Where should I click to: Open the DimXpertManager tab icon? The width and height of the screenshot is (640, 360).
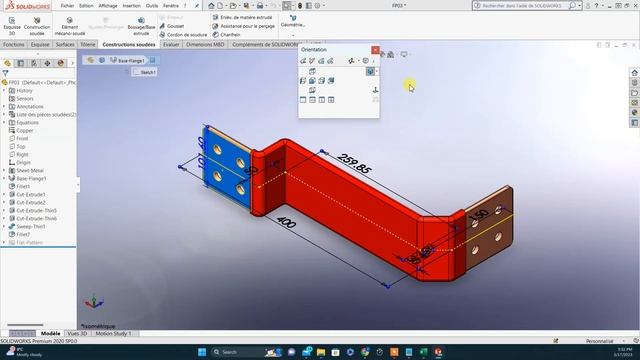(47, 63)
